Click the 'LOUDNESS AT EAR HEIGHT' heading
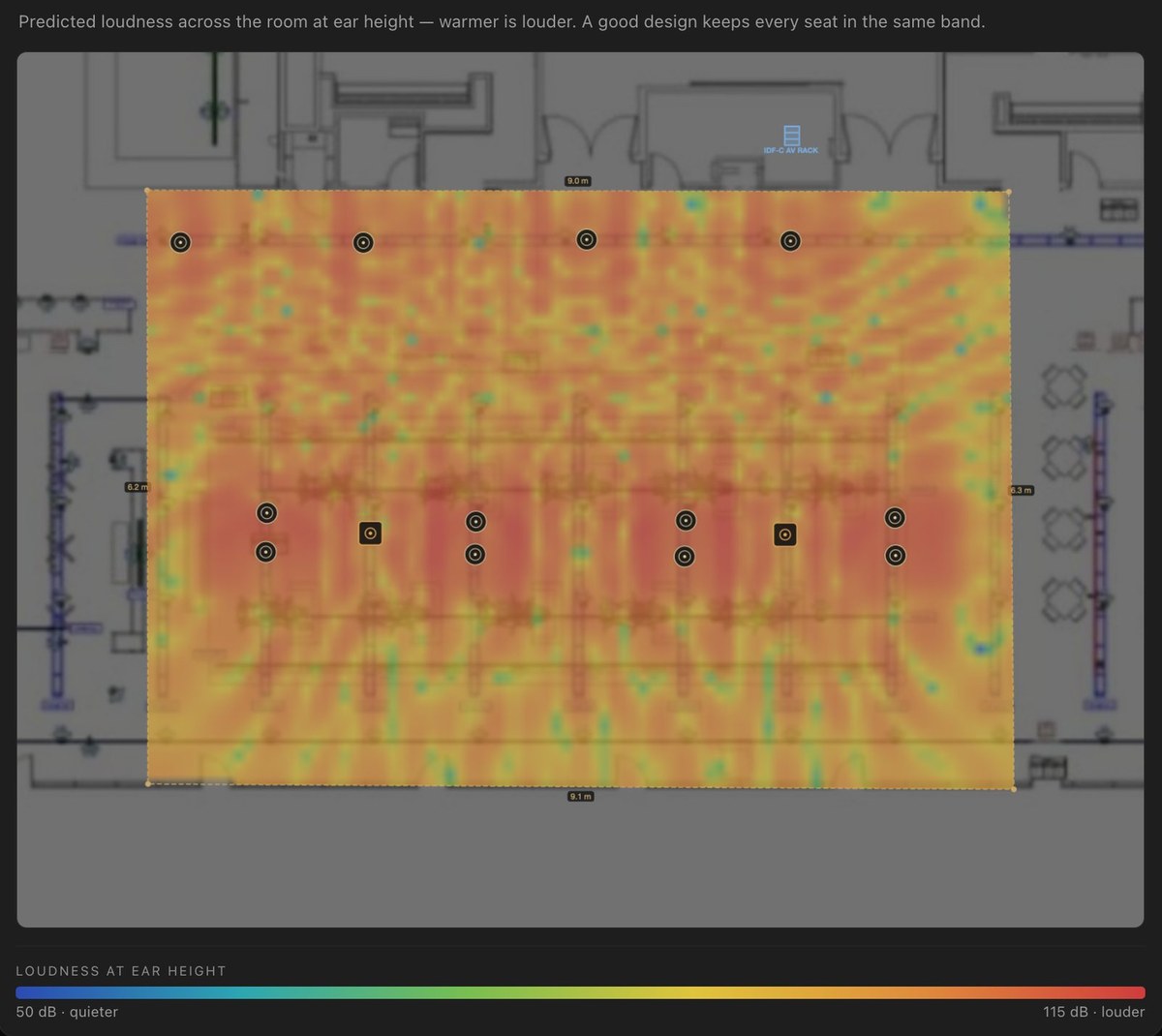The height and width of the screenshot is (1036, 1162). coord(121,971)
